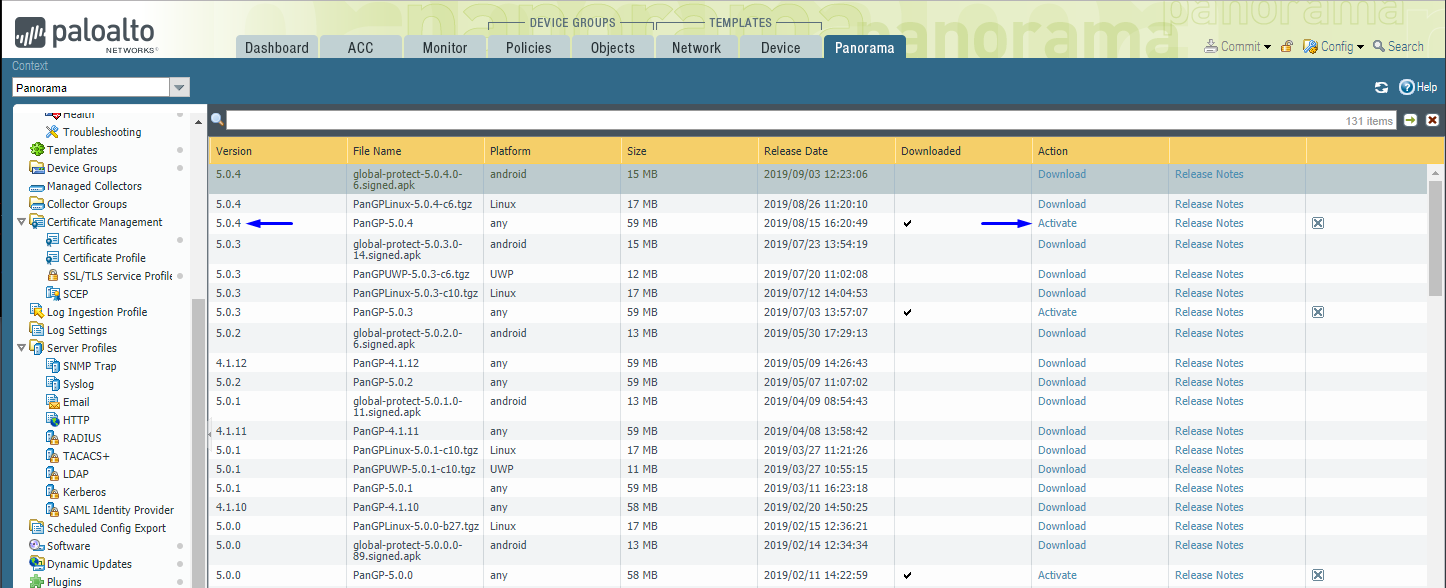Apply the filter using the green arrow icon
This screenshot has height=588, width=1446.
[1410, 119]
